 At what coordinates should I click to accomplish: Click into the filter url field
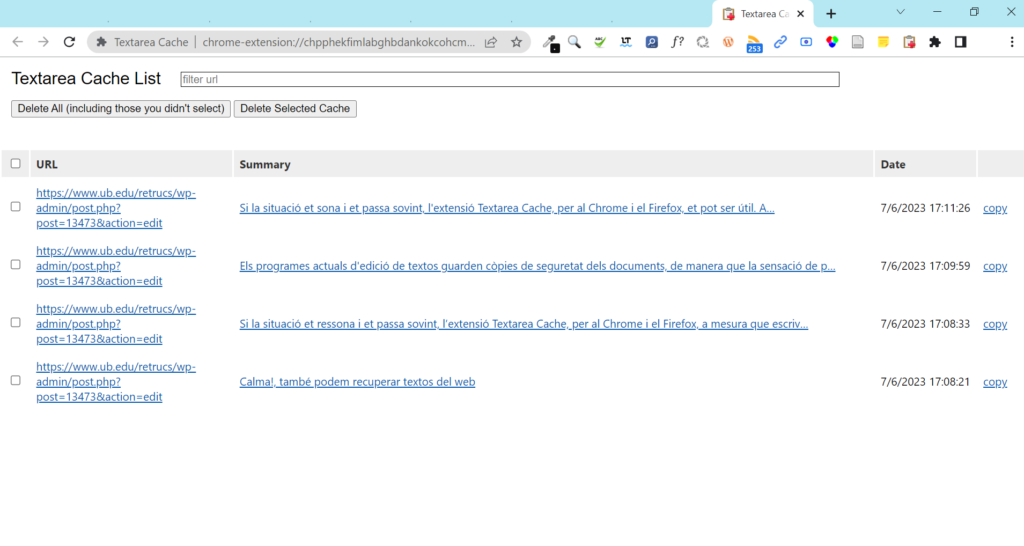coord(509,79)
